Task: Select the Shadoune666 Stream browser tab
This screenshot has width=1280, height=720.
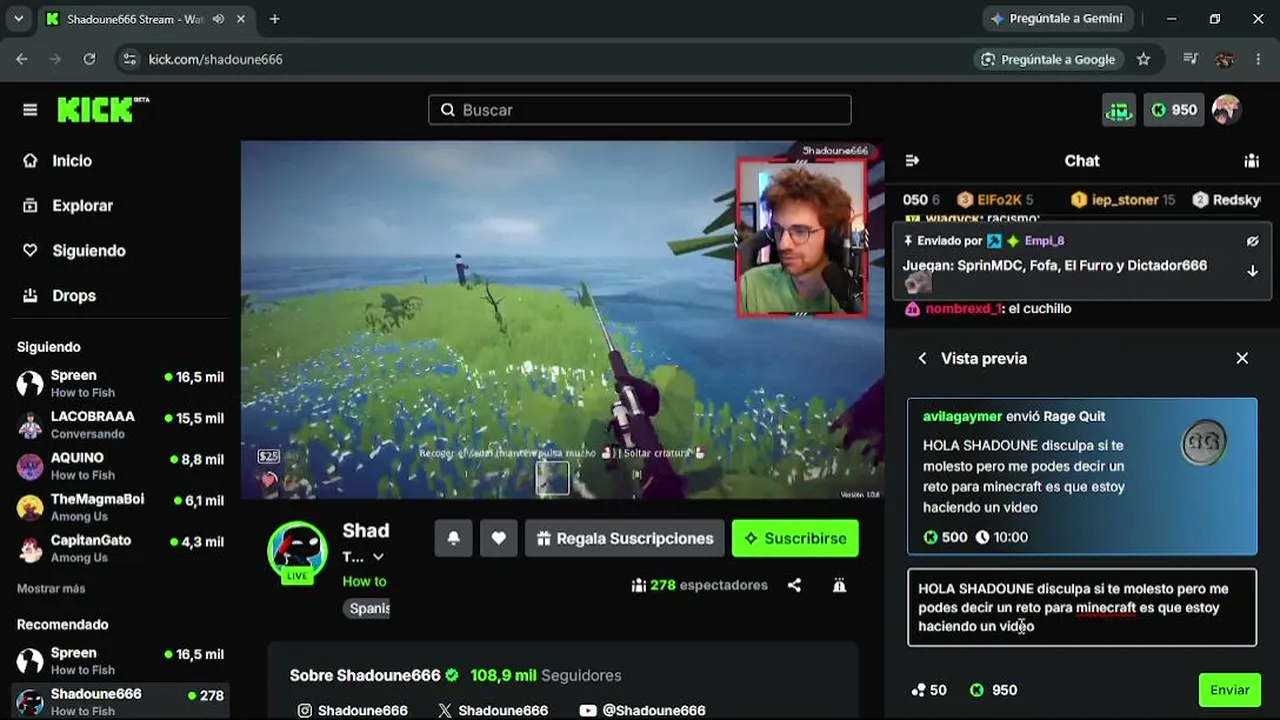Action: tap(147, 19)
